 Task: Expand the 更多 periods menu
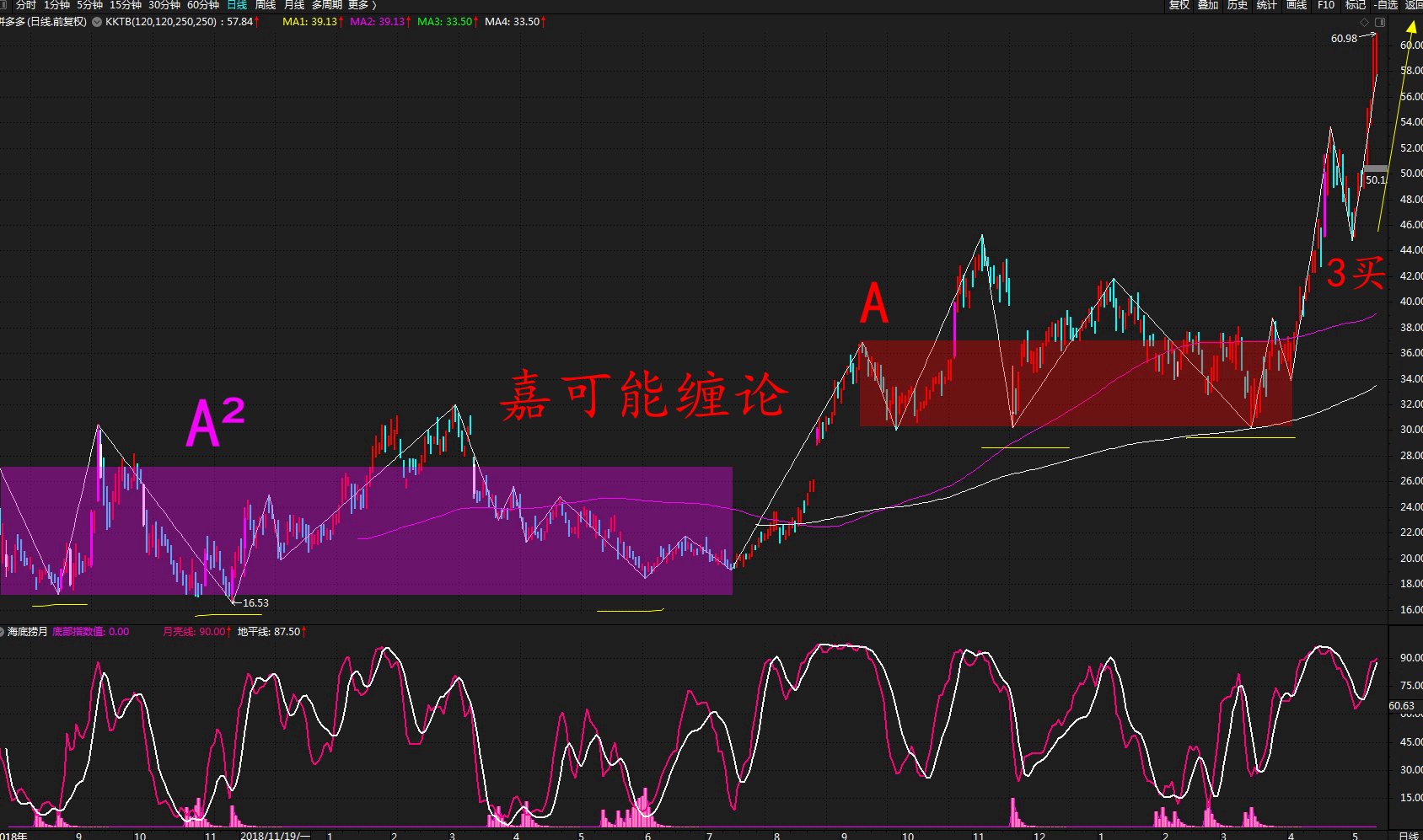click(362, 5)
